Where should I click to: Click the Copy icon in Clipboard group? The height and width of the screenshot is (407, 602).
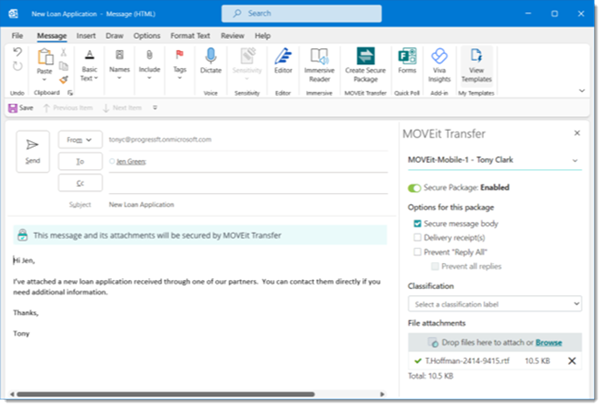63,66
